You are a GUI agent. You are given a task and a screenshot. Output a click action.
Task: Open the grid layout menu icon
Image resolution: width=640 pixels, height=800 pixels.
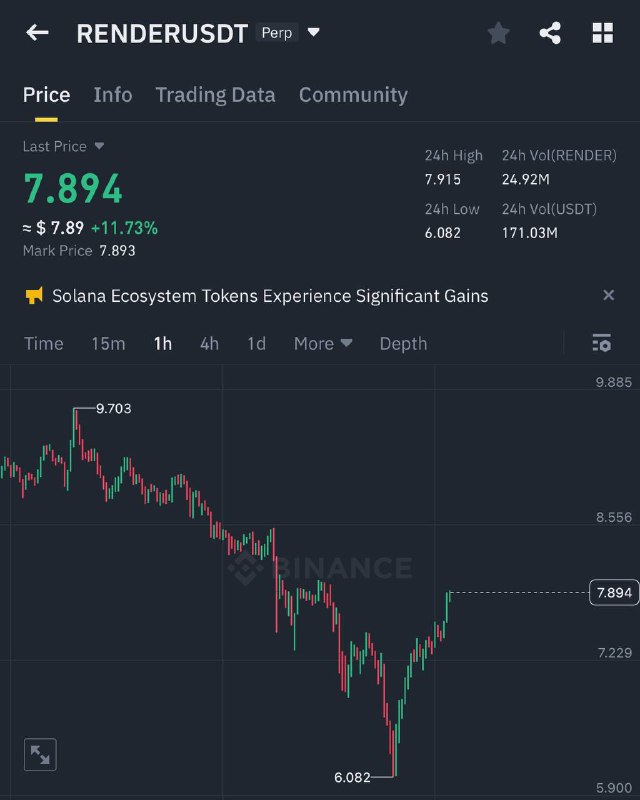(603, 33)
